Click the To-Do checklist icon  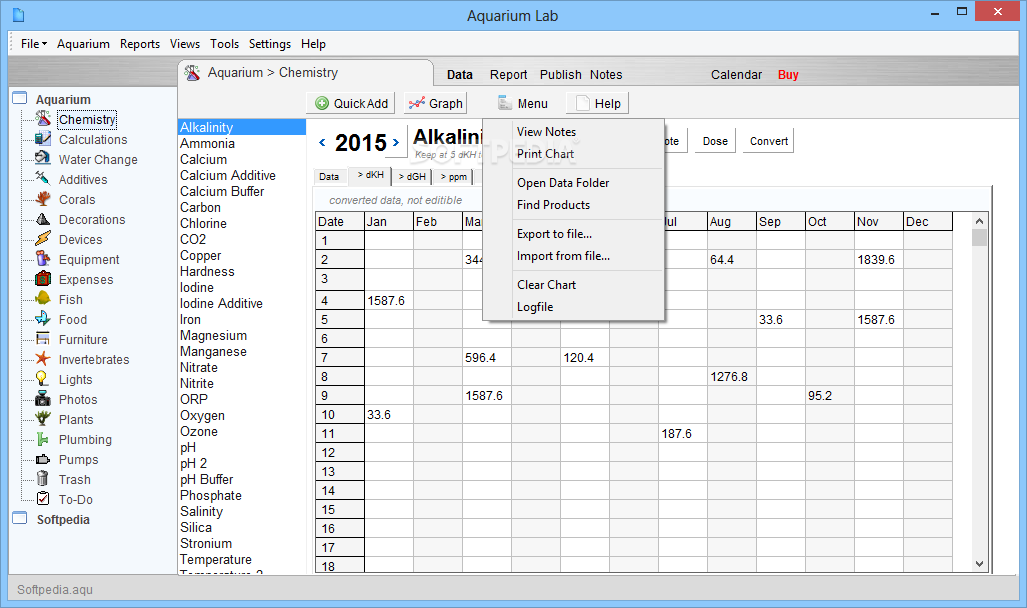(x=43, y=499)
